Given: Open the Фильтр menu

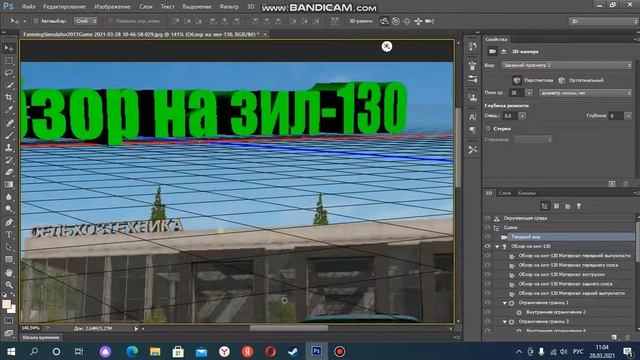Looking at the screenshot, I should pyautogui.click(x=229, y=7).
